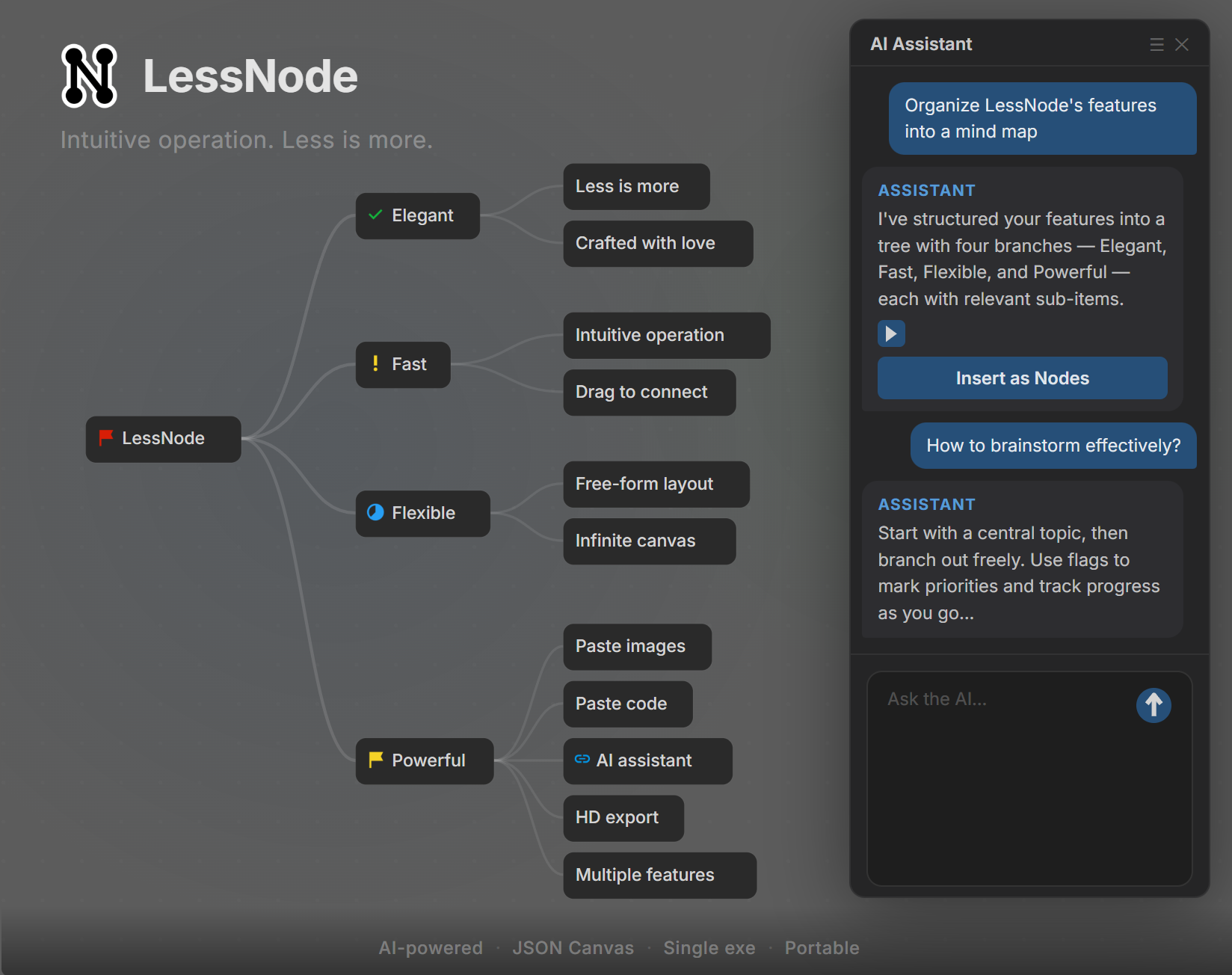Select the Paste images node
The width and height of the screenshot is (1232, 975).
[x=637, y=647]
